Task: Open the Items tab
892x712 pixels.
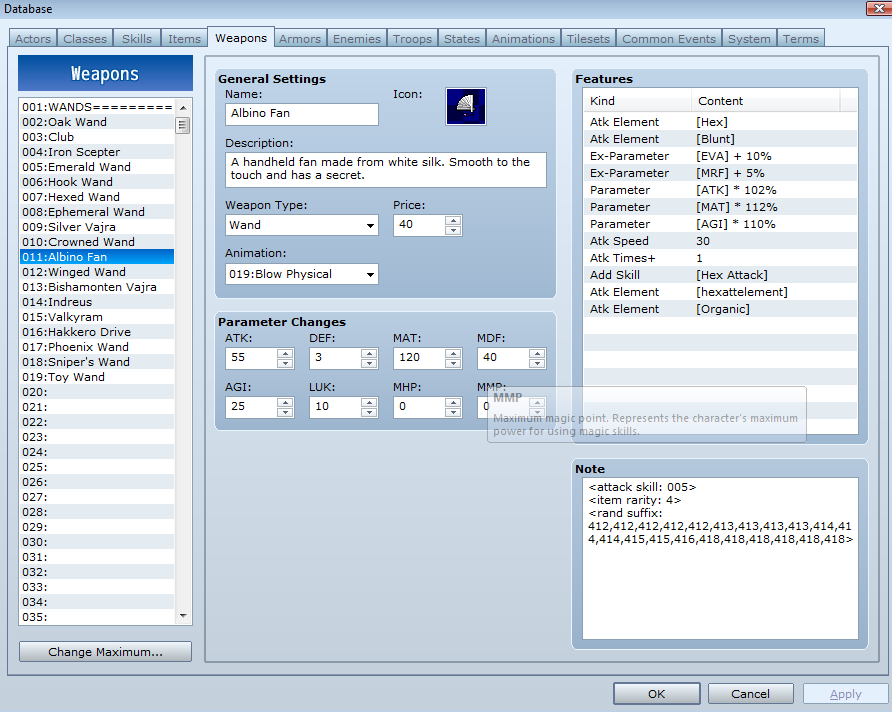Action: 184,39
